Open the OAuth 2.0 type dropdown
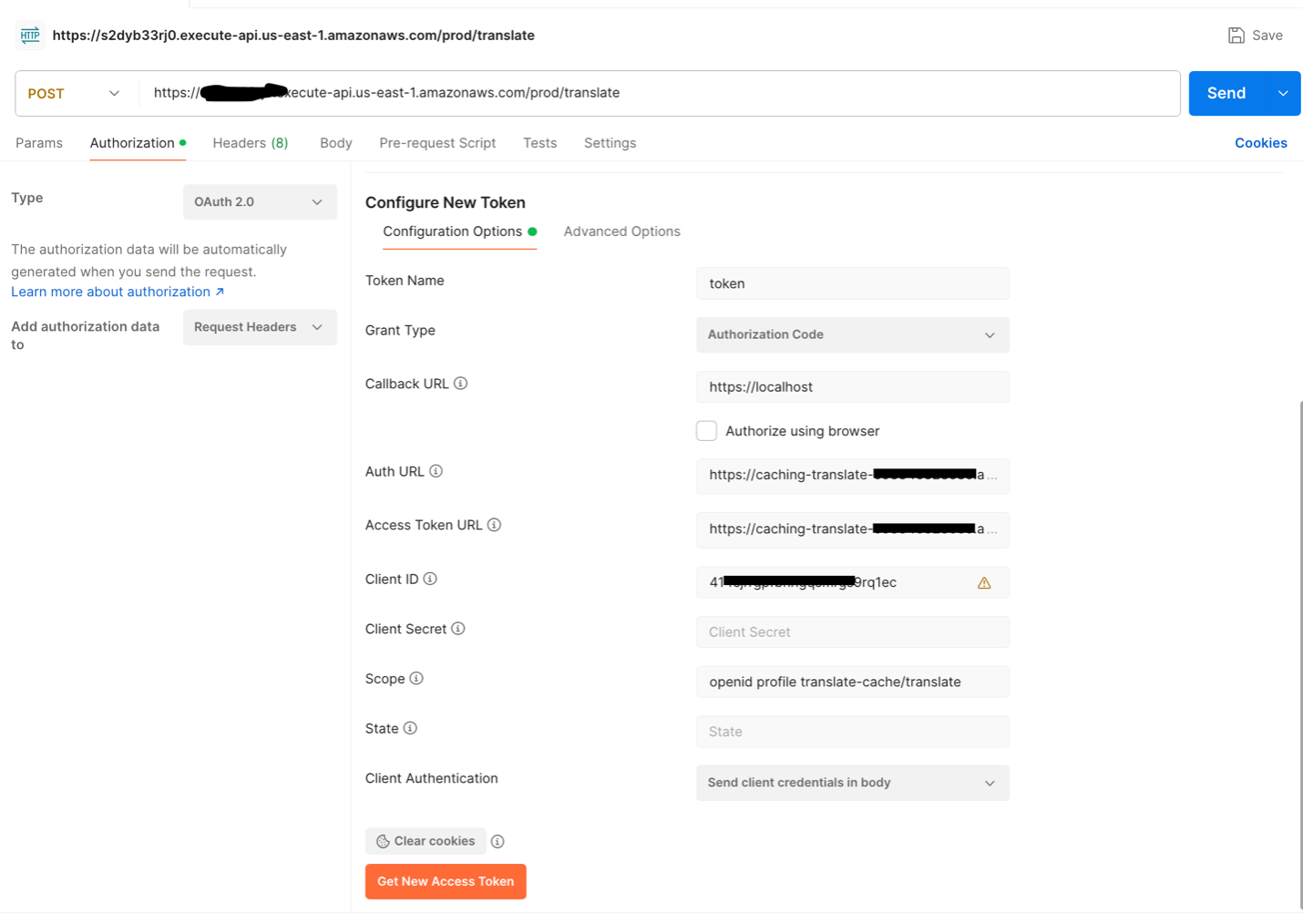This screenshot has height=924, width=1303. (x=260, y=202)
